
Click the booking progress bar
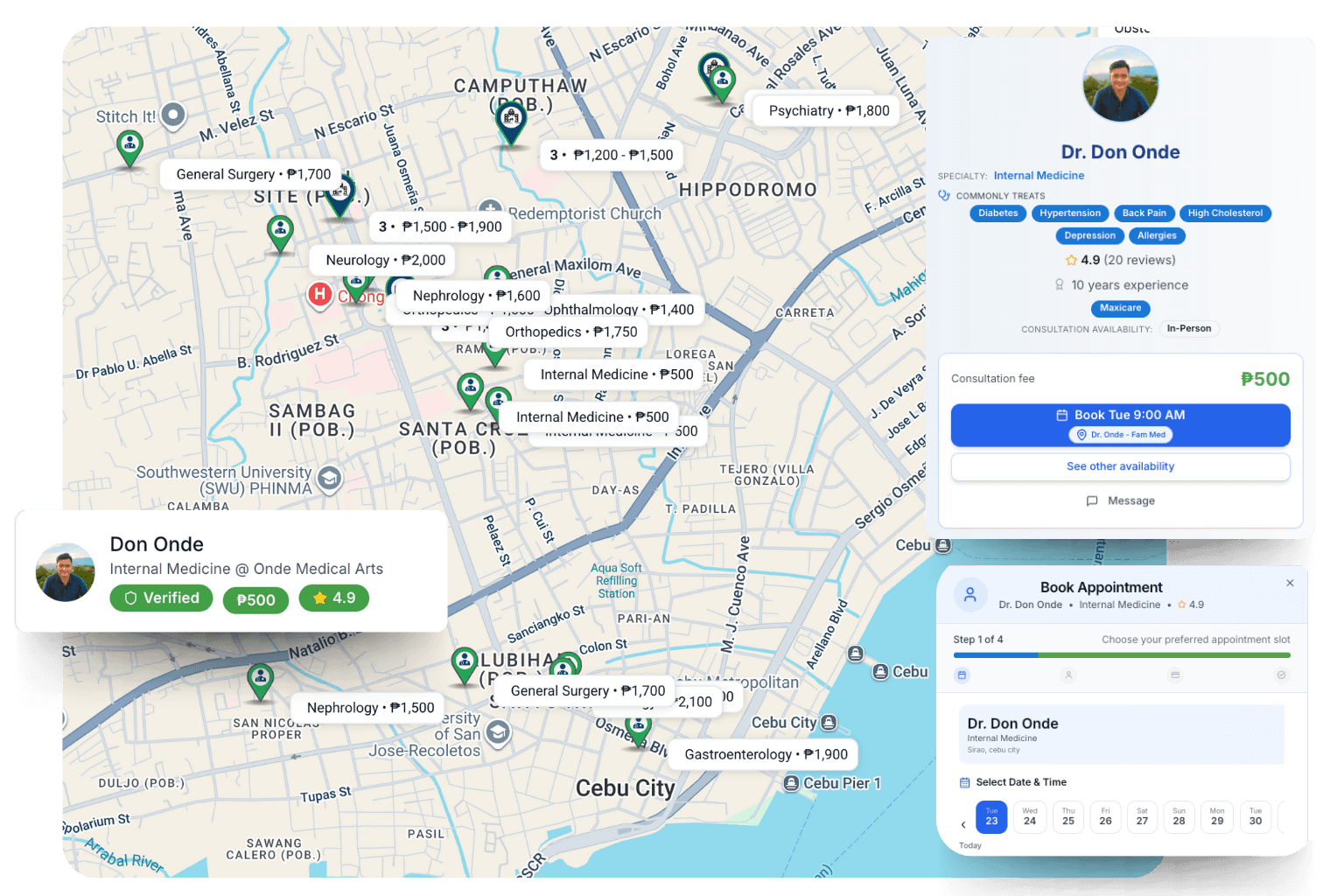click(1121, 654)
